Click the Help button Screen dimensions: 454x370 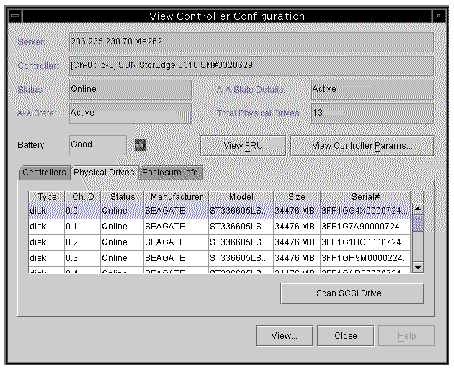click(407, 336)
